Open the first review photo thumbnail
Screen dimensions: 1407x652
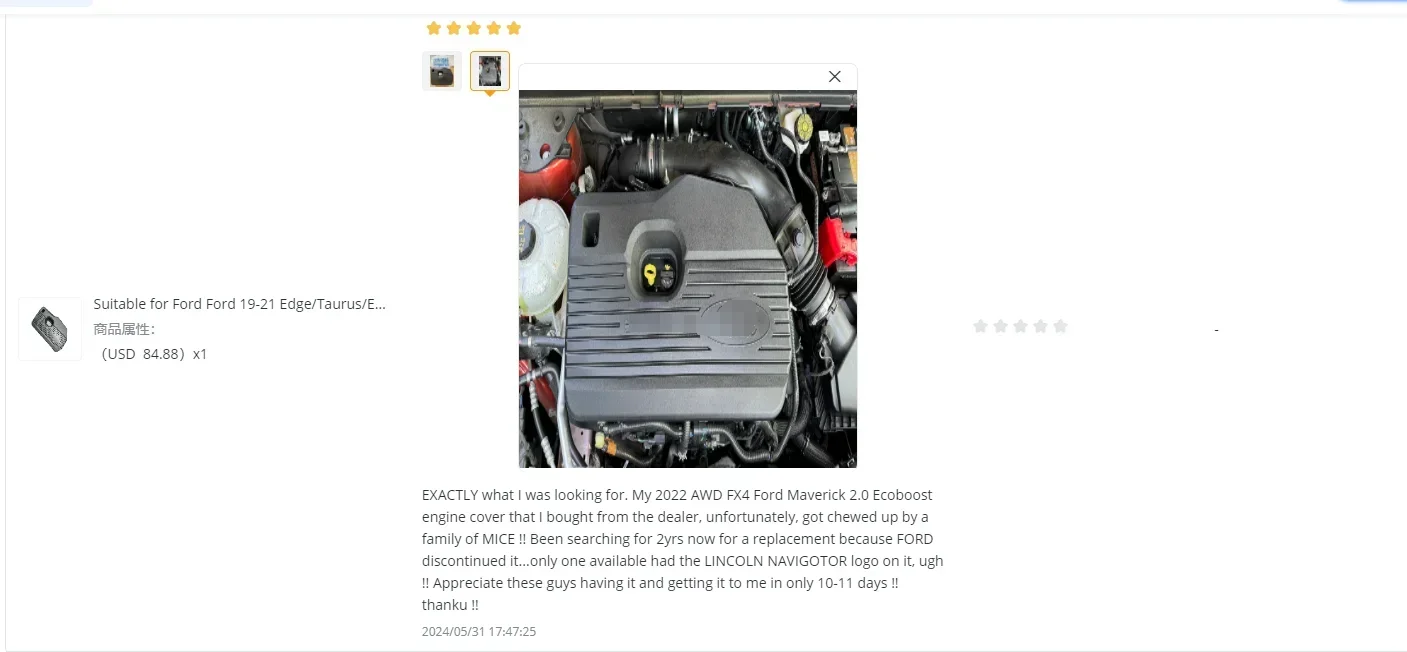pos(442,71)
